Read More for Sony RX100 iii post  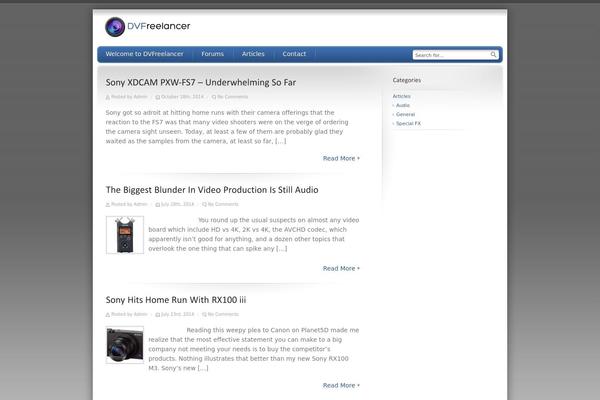341,385
